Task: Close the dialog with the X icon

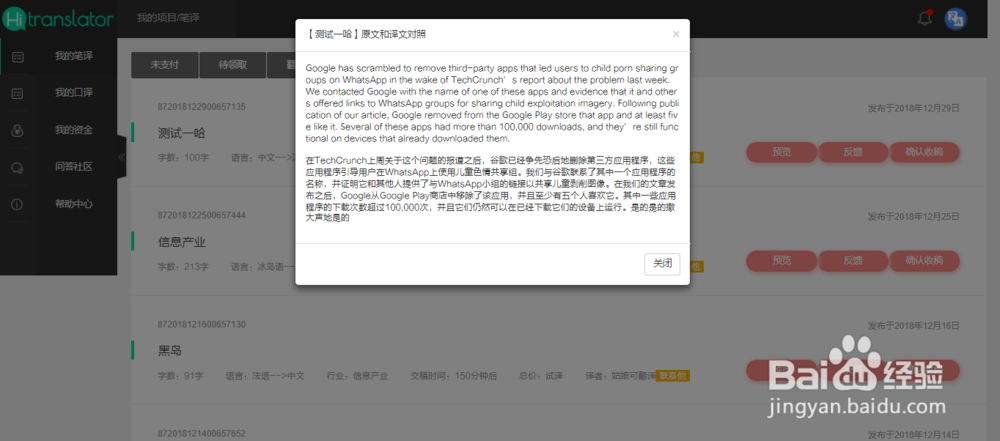Action: (x=676, y=34)
